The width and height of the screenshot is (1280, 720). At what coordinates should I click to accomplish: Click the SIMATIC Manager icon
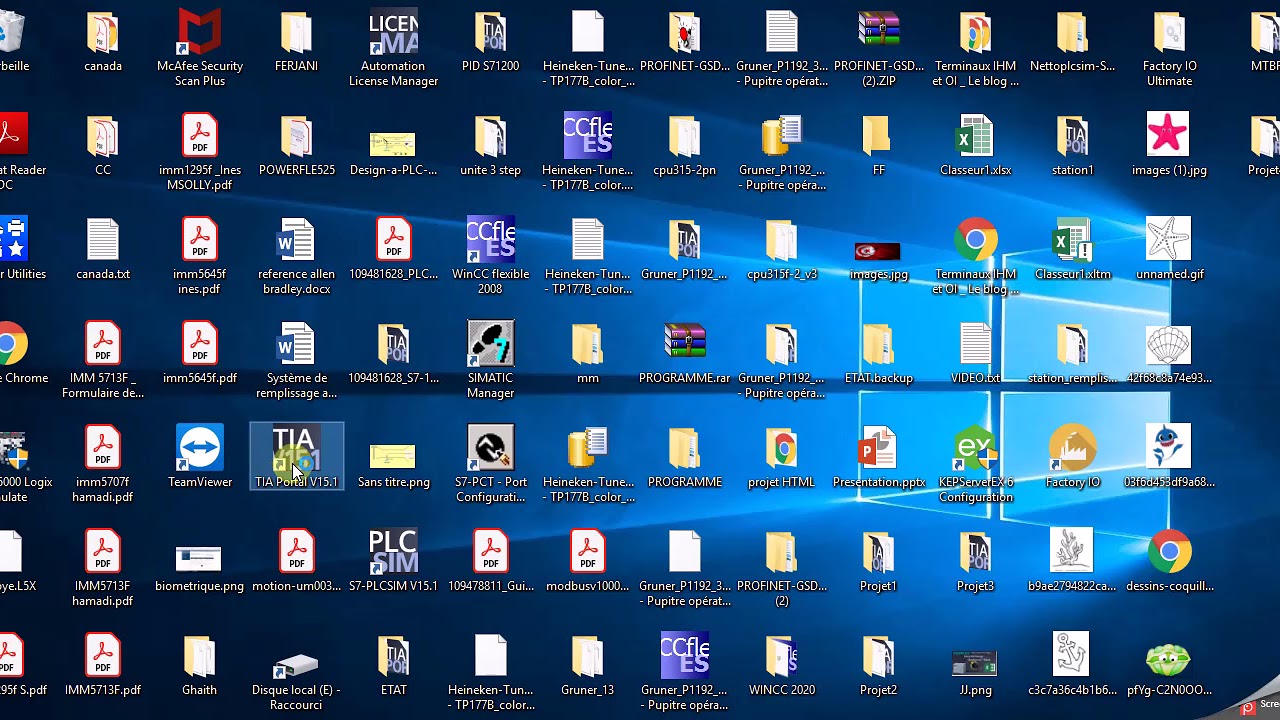click(490, 359)
